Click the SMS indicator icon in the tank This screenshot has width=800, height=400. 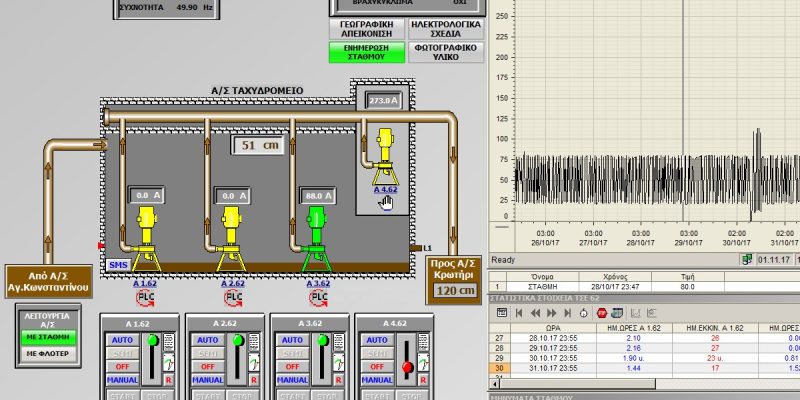(x=117, y=264)
